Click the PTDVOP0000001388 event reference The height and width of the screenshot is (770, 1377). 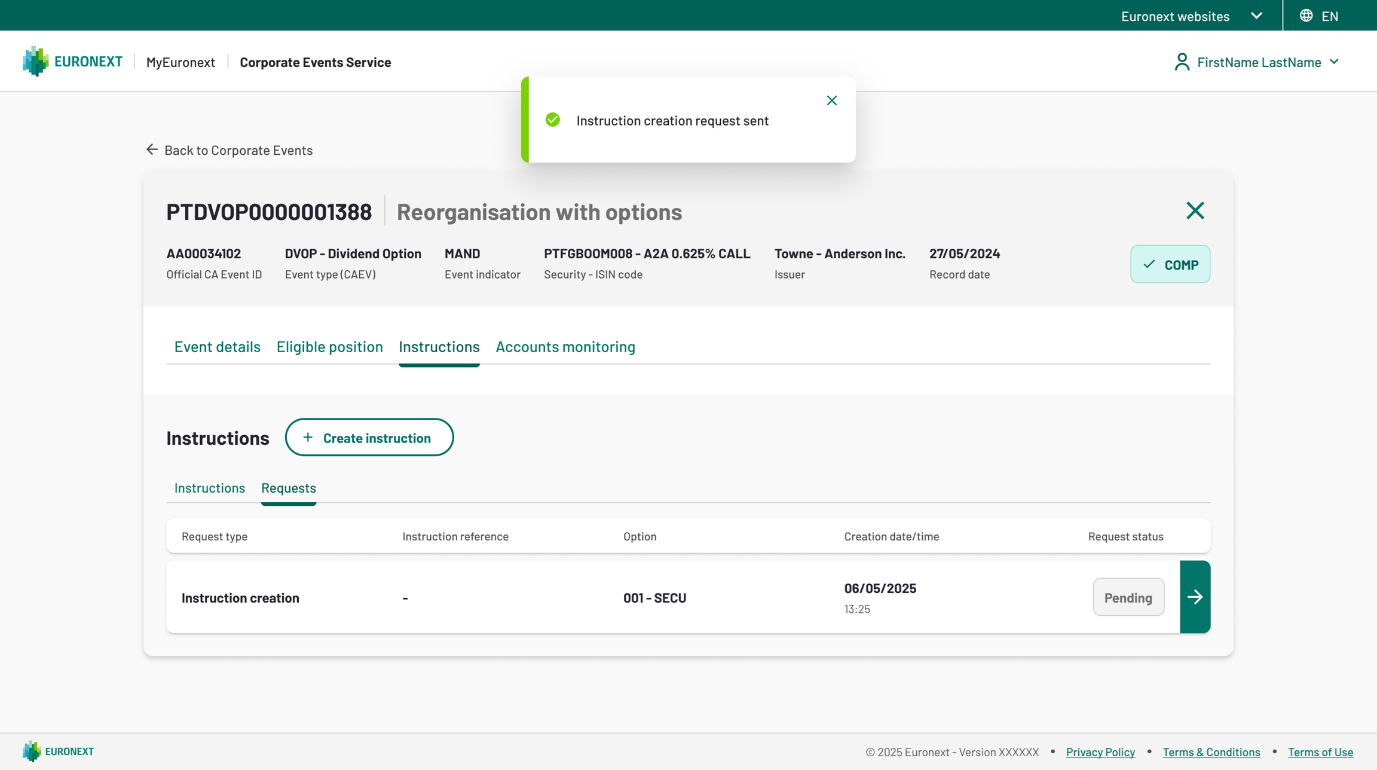[x=269, y=212]
